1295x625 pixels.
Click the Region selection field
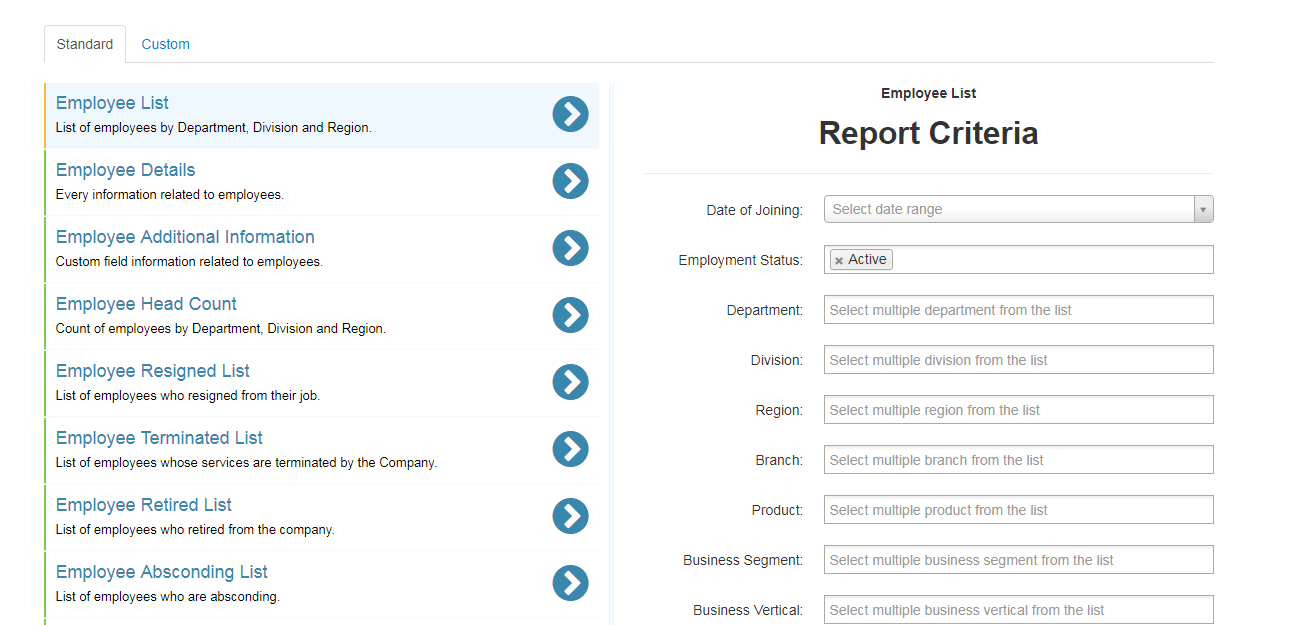[x=1018, y=410]
